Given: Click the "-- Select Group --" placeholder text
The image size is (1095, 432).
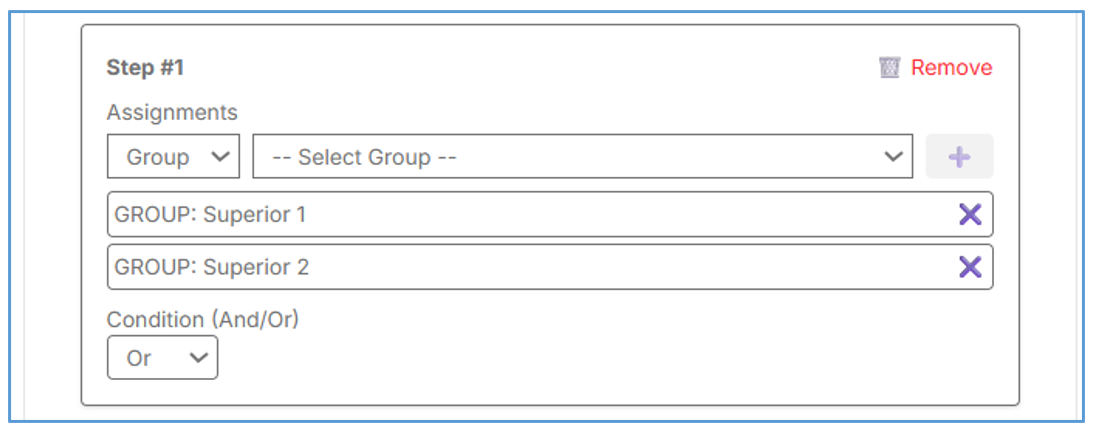Looking at the screenshot, I should pyautogui.click(x=364, y=157).
